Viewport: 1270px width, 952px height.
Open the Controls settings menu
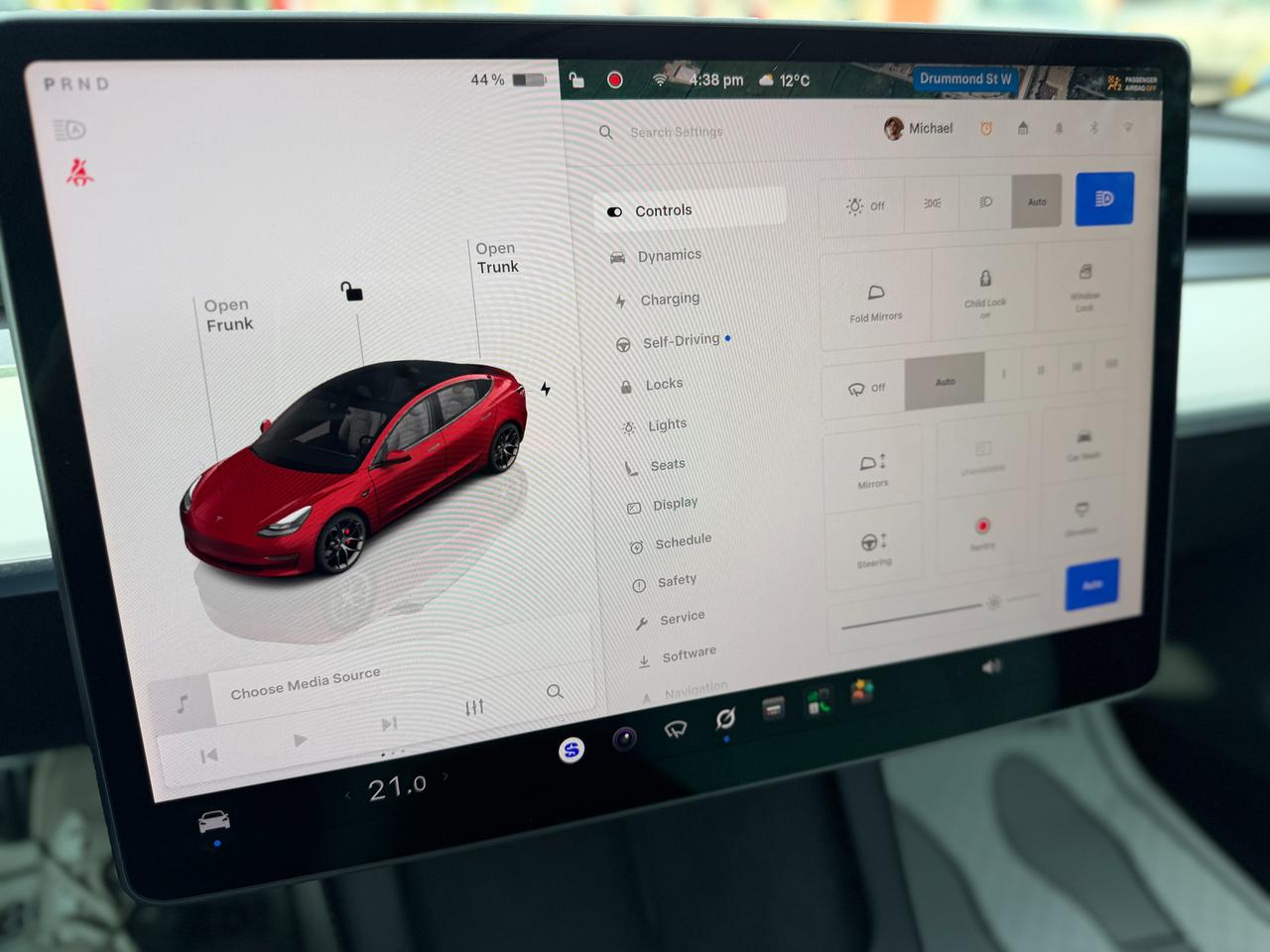click(x=691, y=210)
